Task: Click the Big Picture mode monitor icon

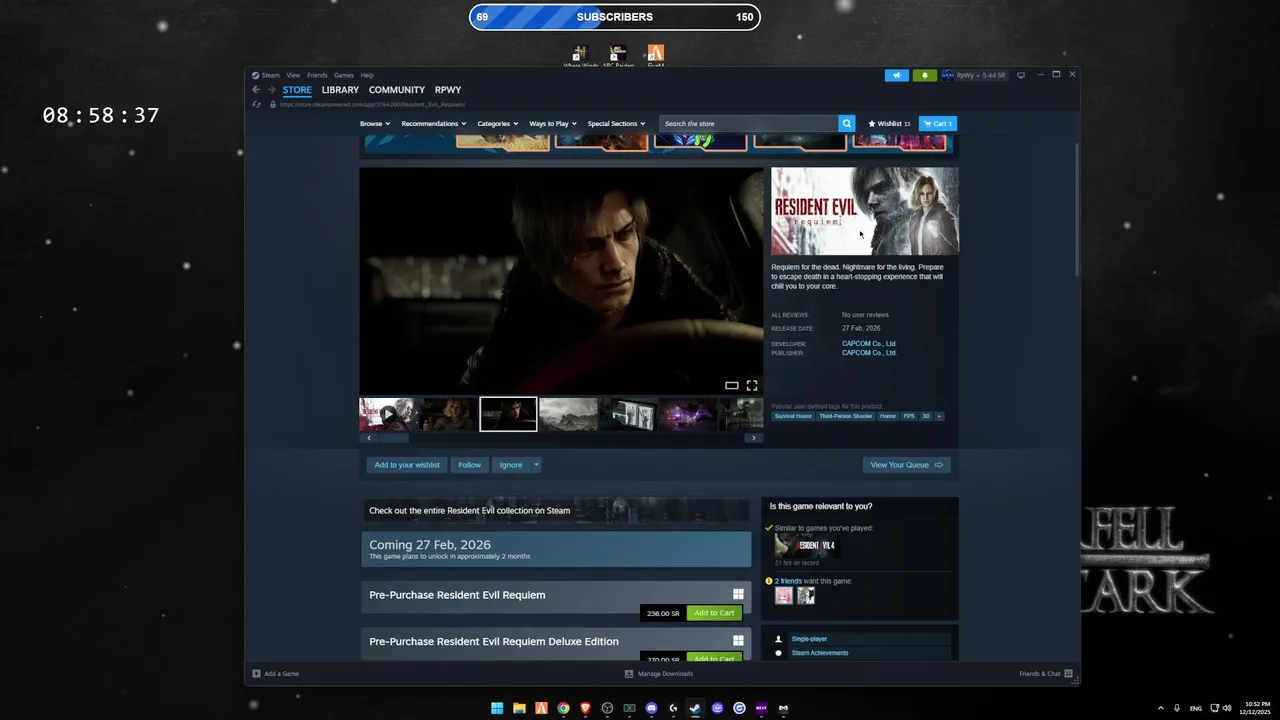Action: [x=1020, y=75]
